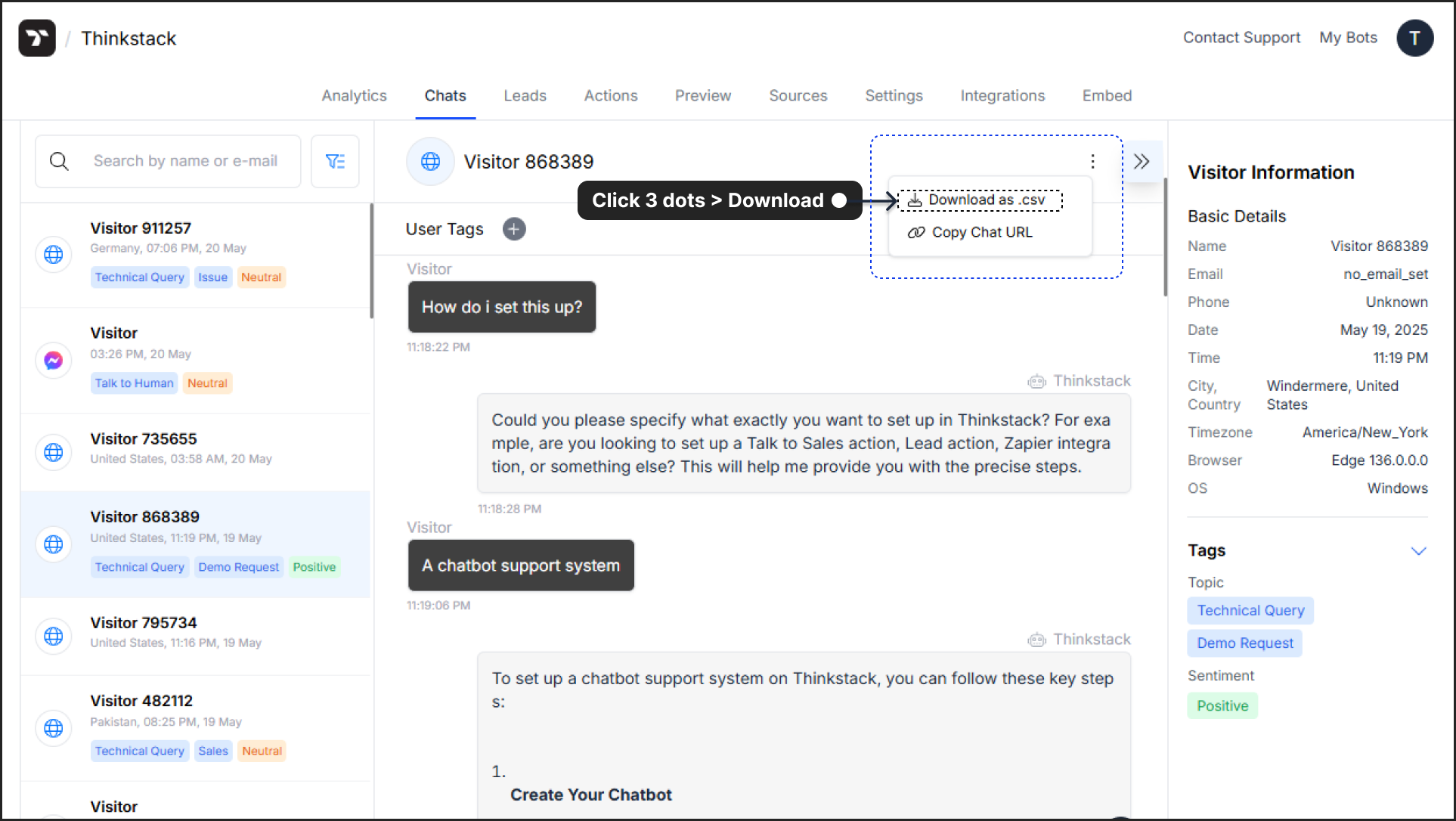
Task: Click the download icon in the menu
Action: click(915, 200)
